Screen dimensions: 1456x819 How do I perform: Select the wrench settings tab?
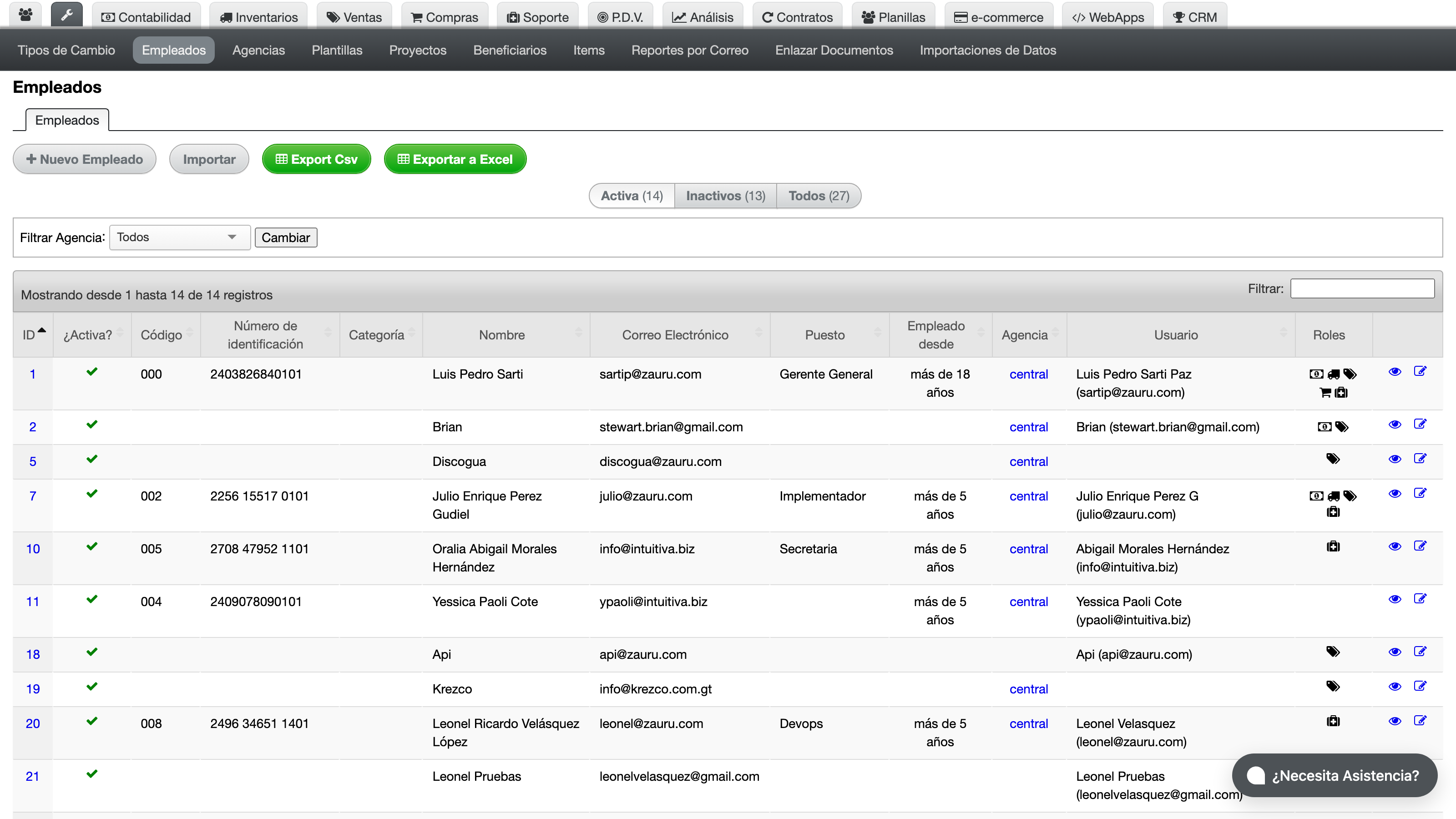tap(67, 15)
